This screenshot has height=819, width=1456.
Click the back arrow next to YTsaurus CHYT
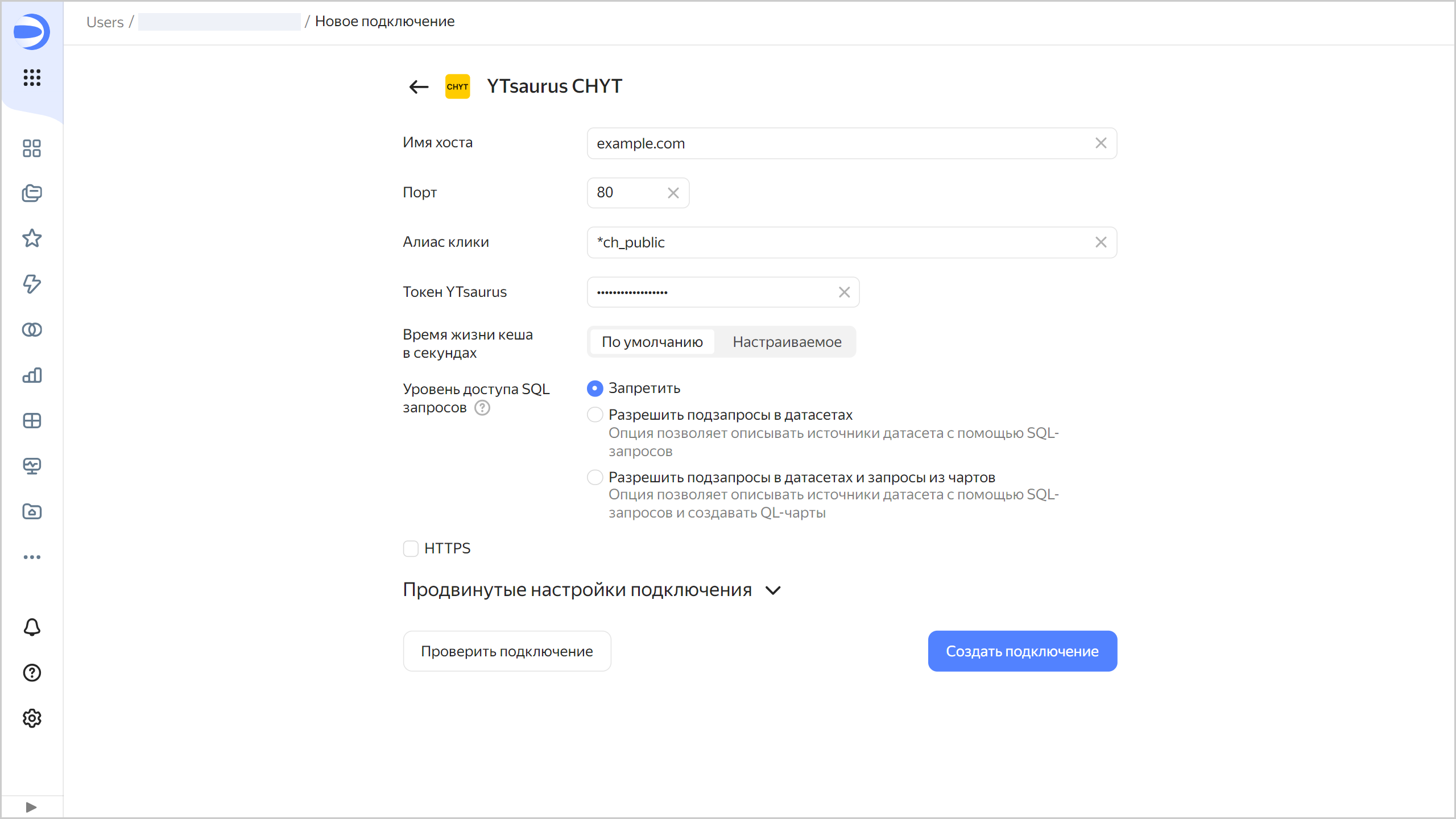[419, 86]
